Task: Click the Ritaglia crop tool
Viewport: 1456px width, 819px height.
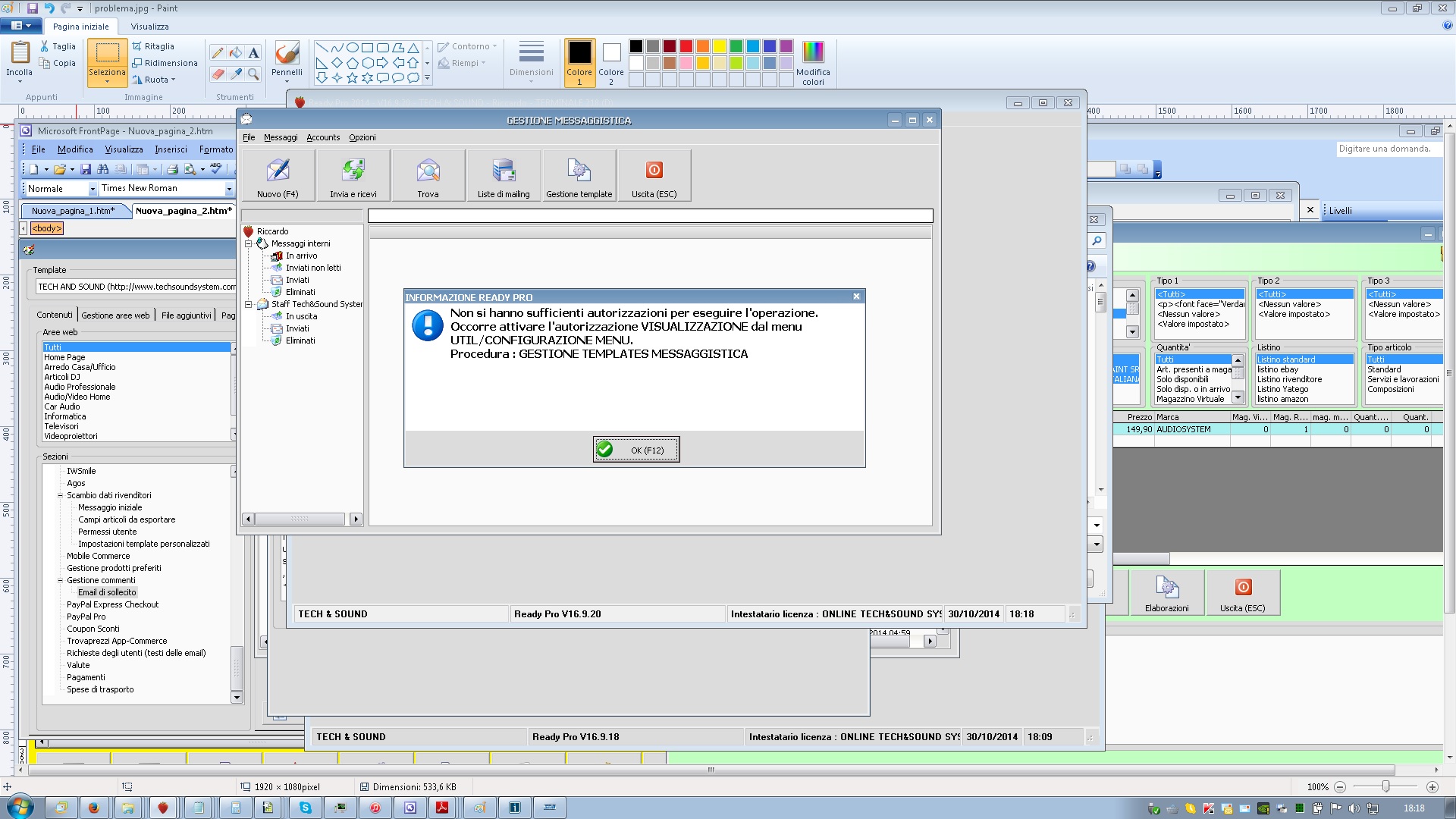Action: 153,46
